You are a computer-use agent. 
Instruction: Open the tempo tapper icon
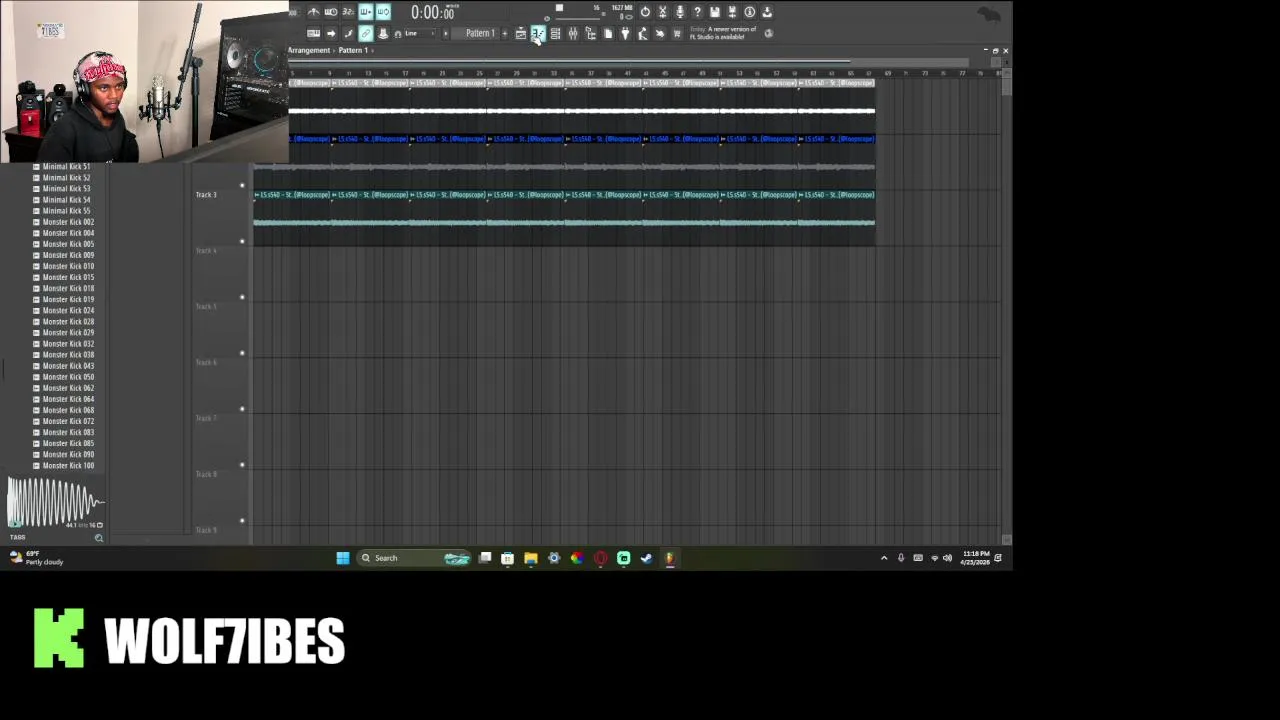tap(642, 33)
